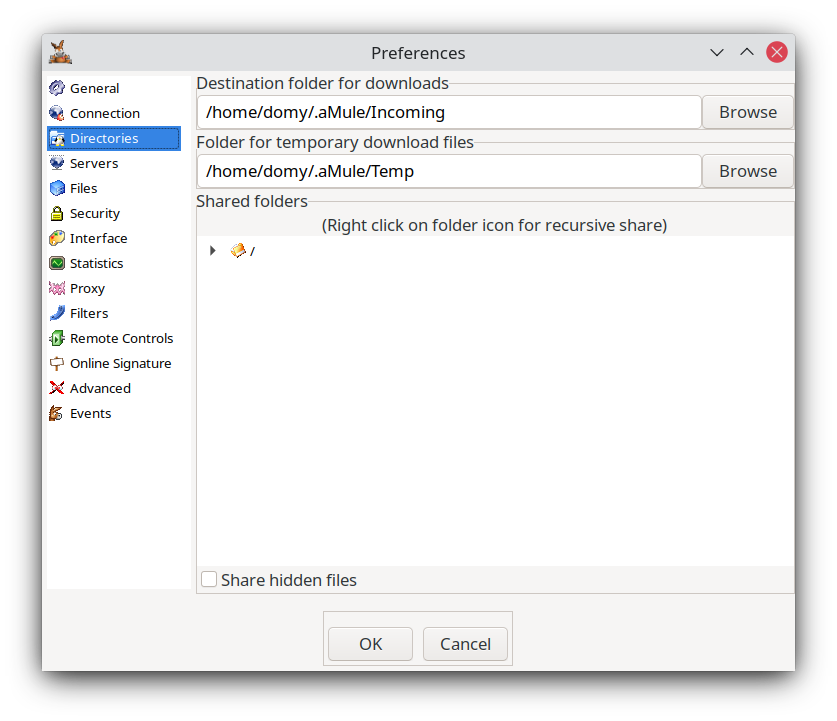
Task: Switch to the Connection preferences page
Action: point(105,113)
